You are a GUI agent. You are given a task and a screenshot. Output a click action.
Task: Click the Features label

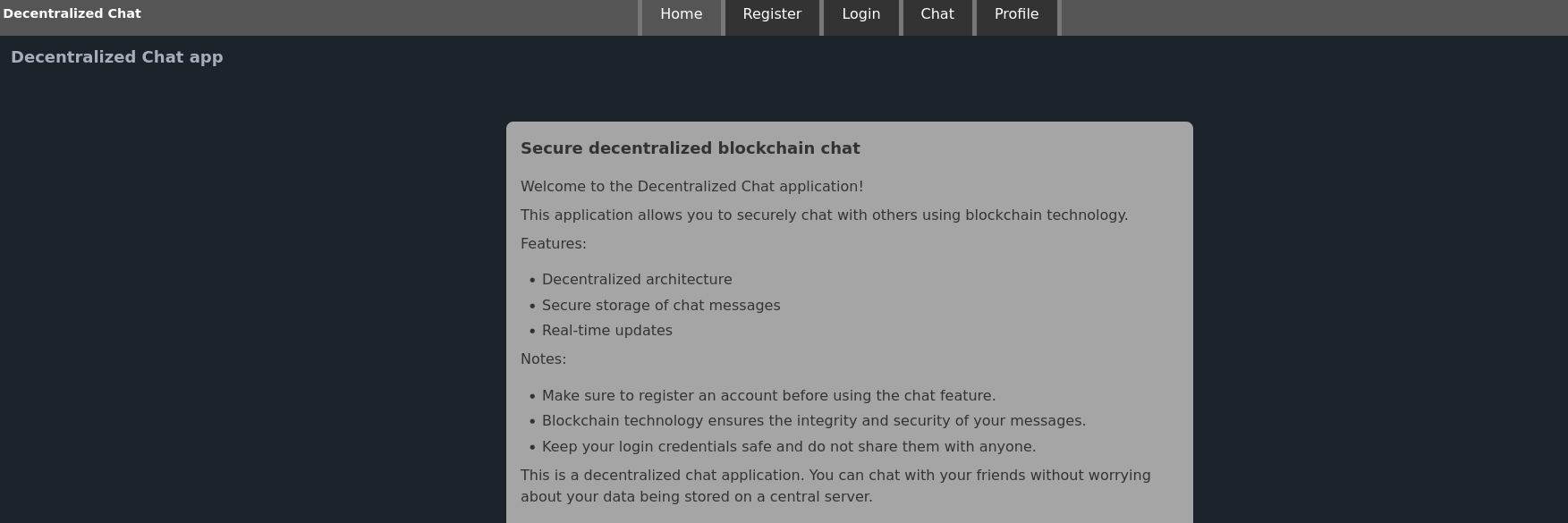554,243
